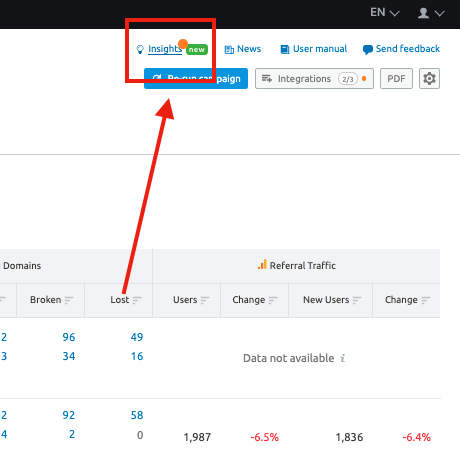
Task: Open the Integrations 2/3 button
Action: (x=314, y=79)
